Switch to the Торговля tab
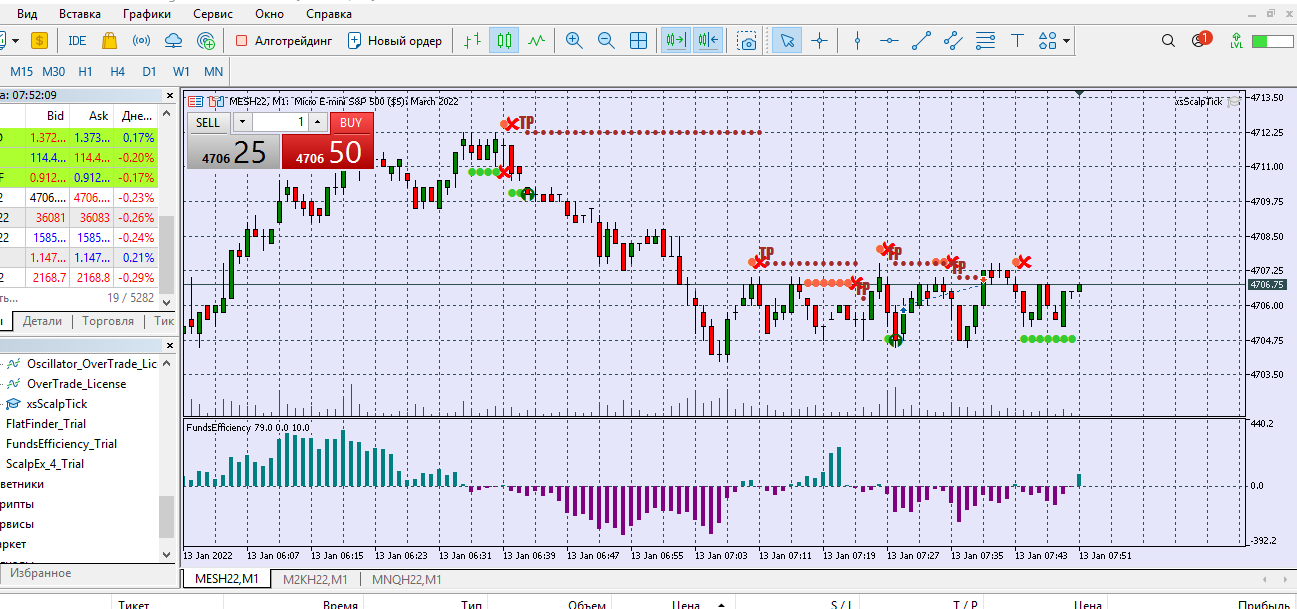Image resolution: width=1297 pixels, height=609 pixels. click(108, 321)
